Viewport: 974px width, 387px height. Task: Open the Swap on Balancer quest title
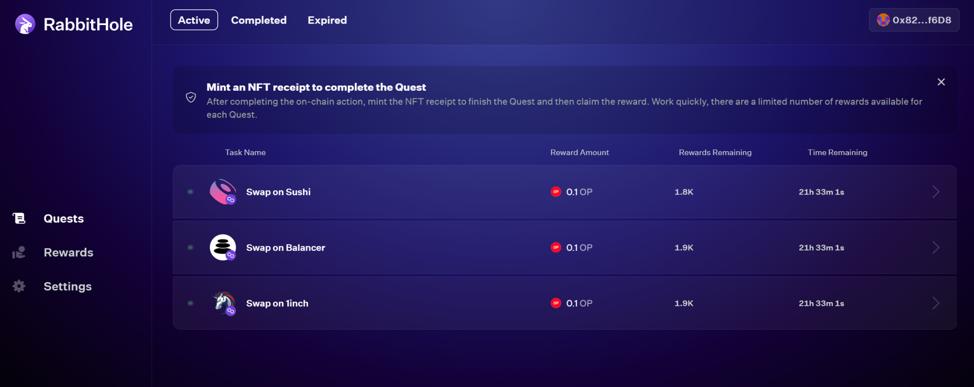coord(285,247)
